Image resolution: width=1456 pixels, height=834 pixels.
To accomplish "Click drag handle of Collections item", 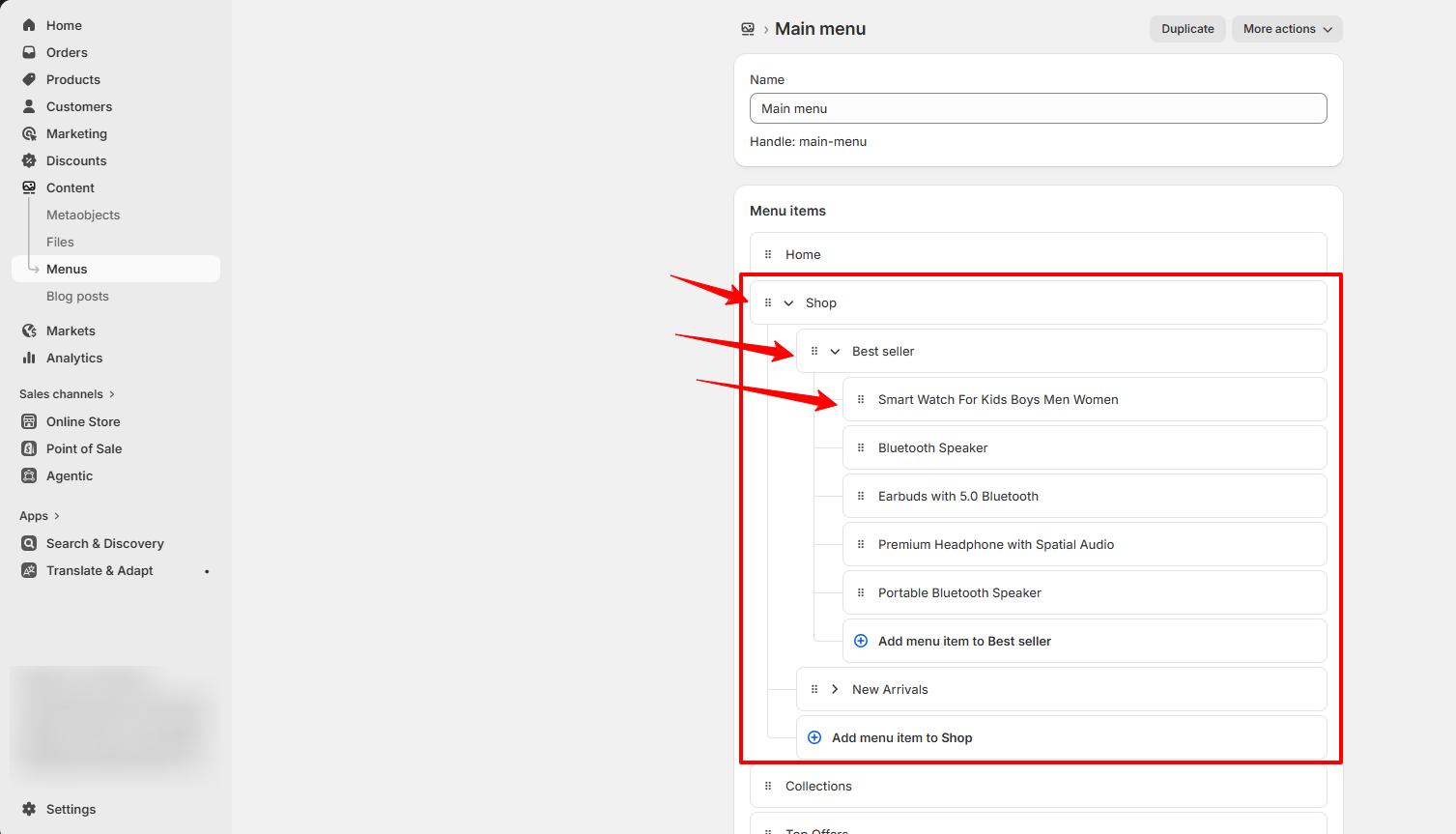I will point(768,786).
